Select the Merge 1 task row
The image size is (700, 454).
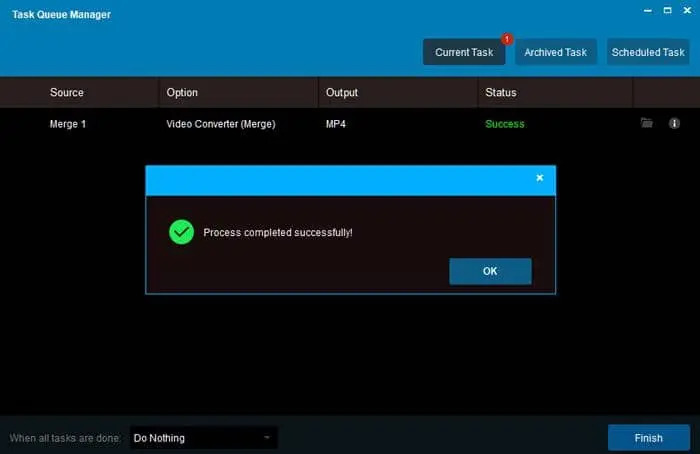coord(68,124)
